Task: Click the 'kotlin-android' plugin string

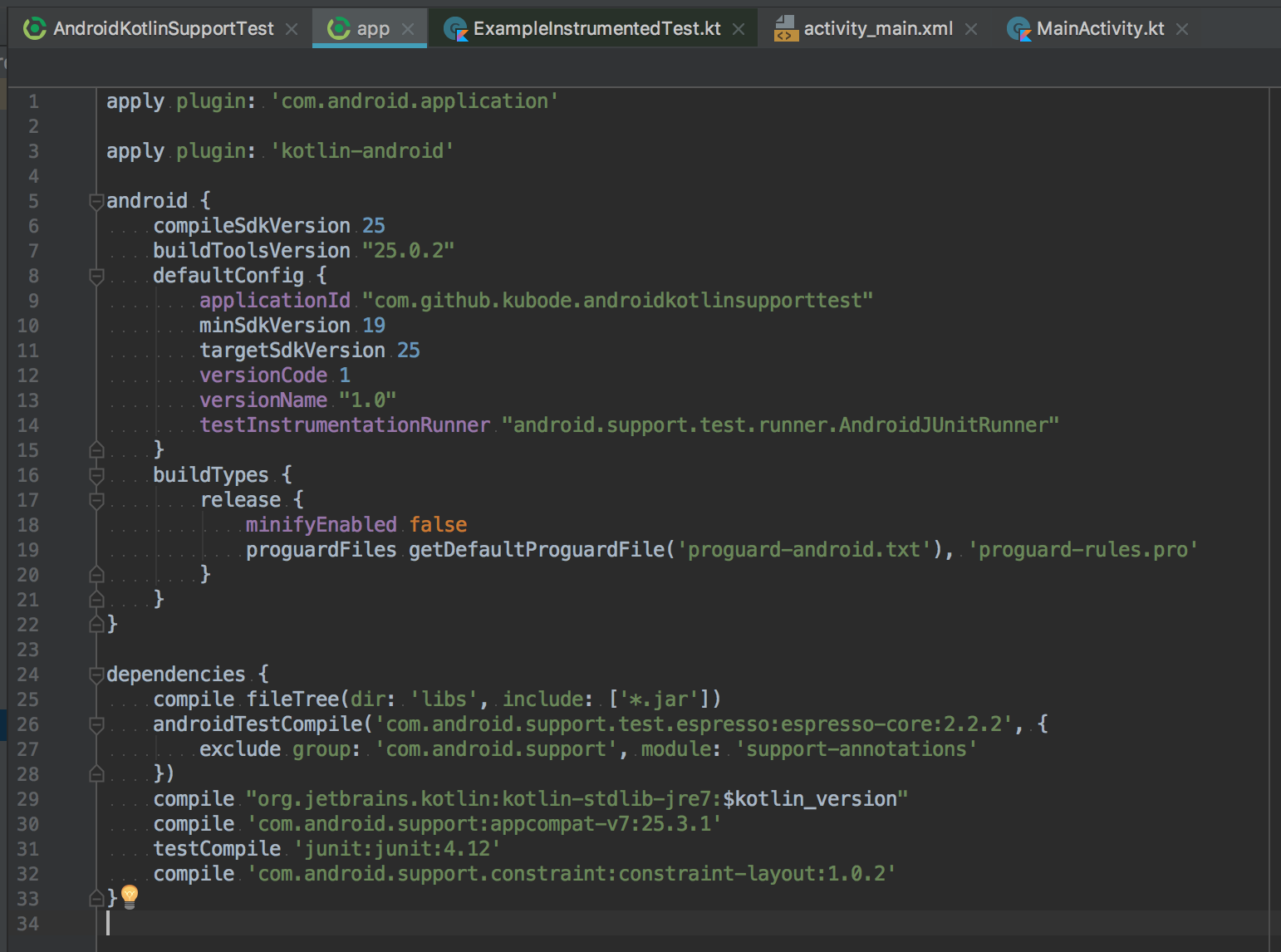Action: point(362,151)
